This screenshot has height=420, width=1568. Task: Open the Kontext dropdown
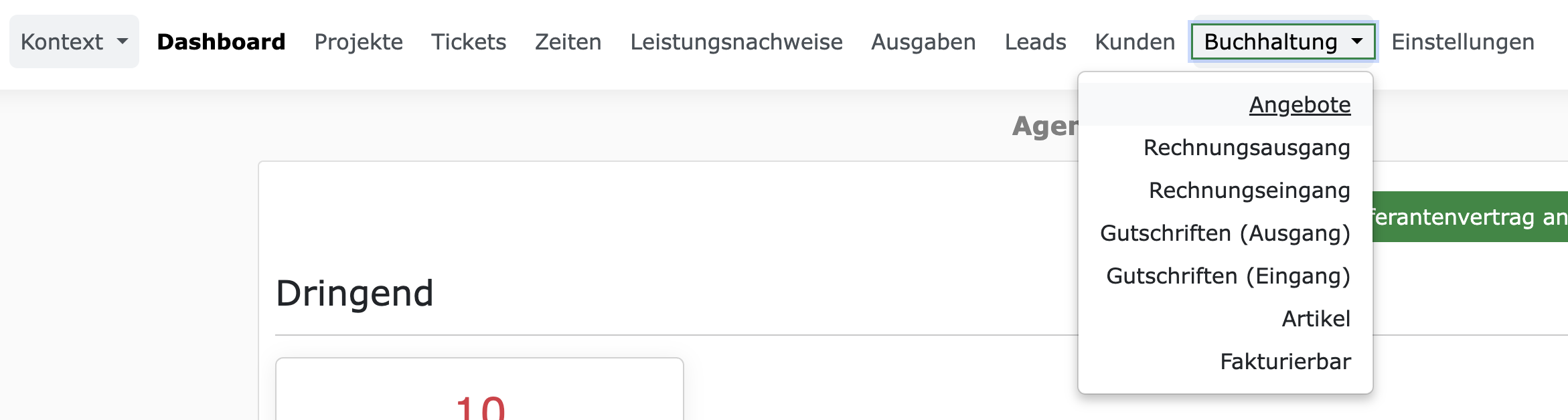click(x=74, y=41)
